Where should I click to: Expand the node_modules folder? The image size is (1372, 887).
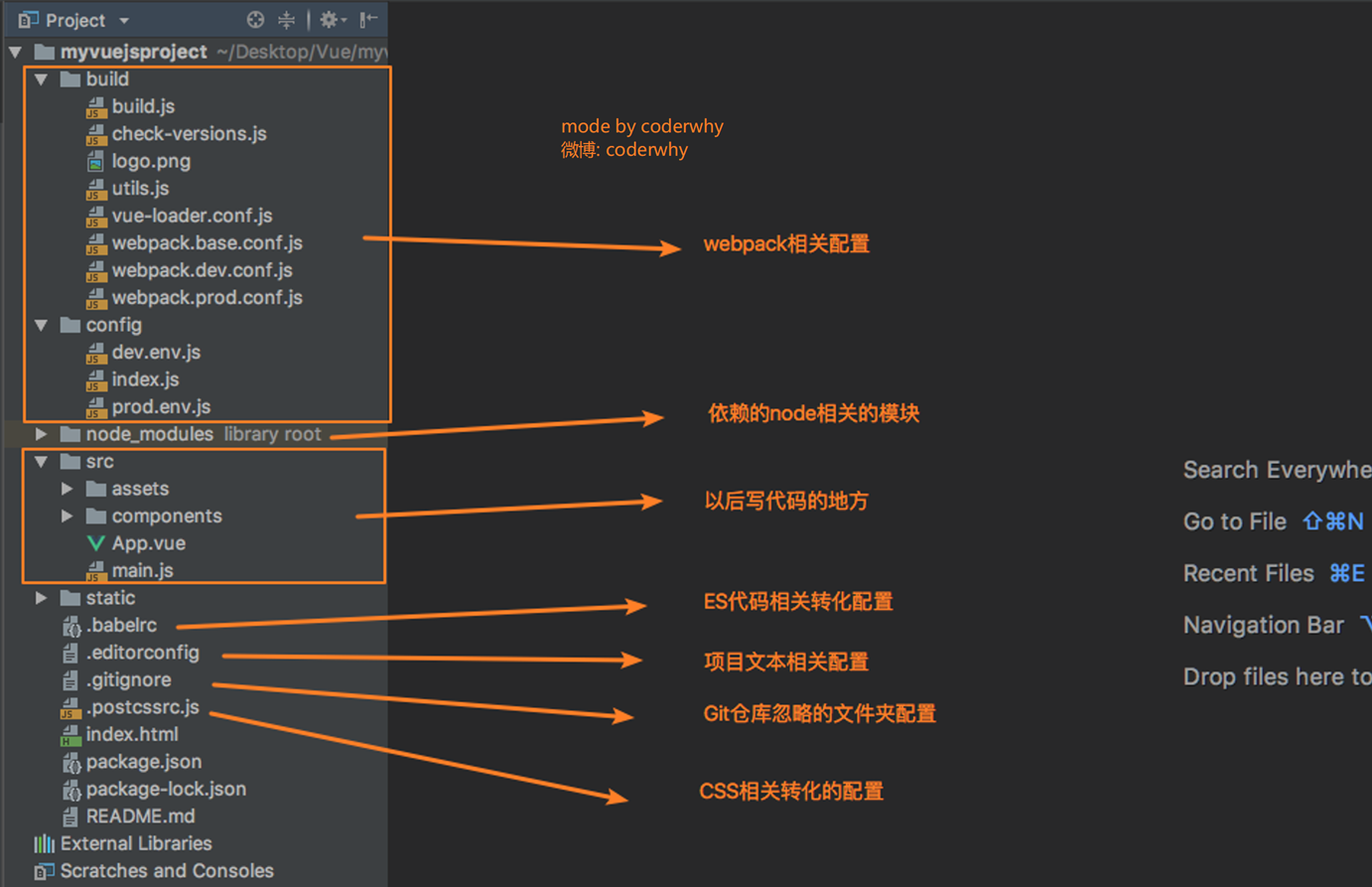[x=41, y=433]
